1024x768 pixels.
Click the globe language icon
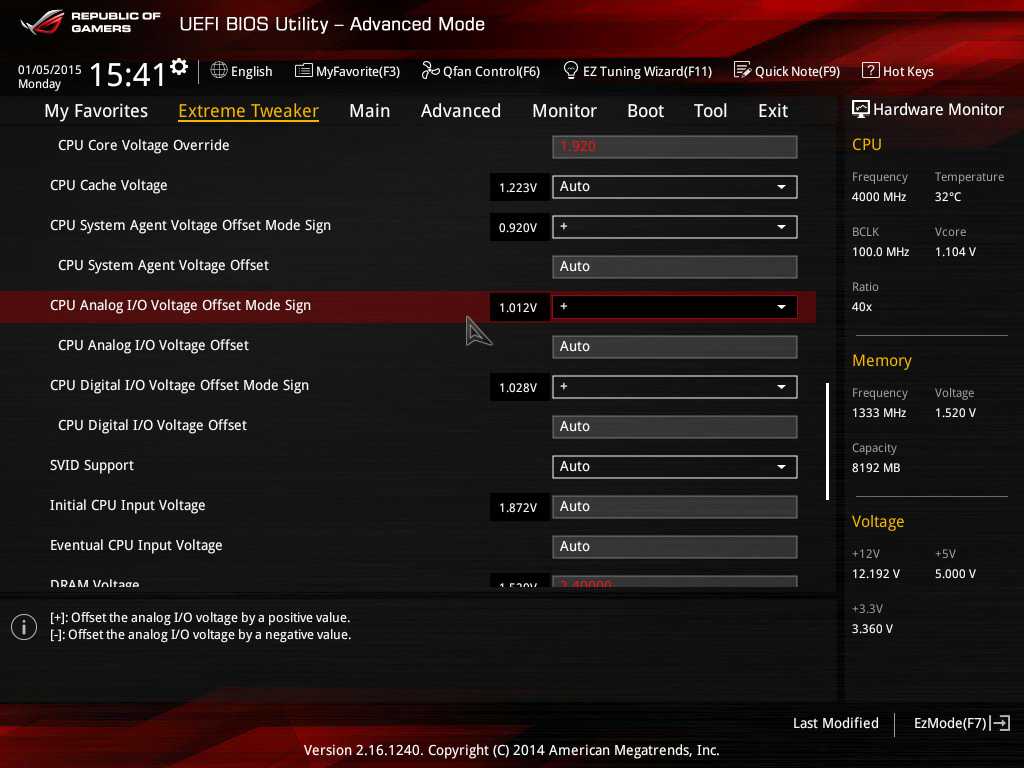[219, 71]
